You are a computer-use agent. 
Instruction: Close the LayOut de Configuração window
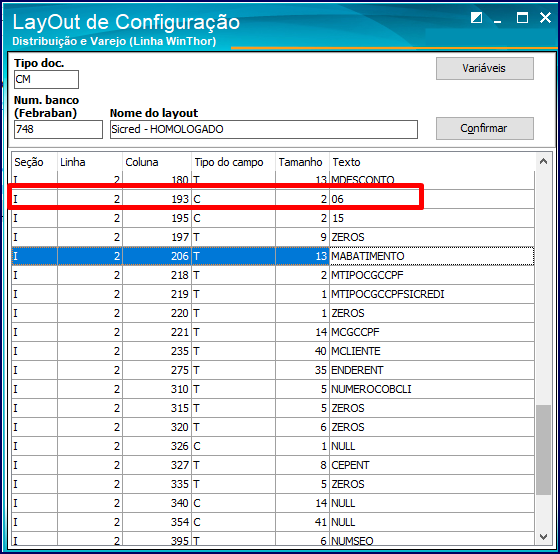coord(545,18)
